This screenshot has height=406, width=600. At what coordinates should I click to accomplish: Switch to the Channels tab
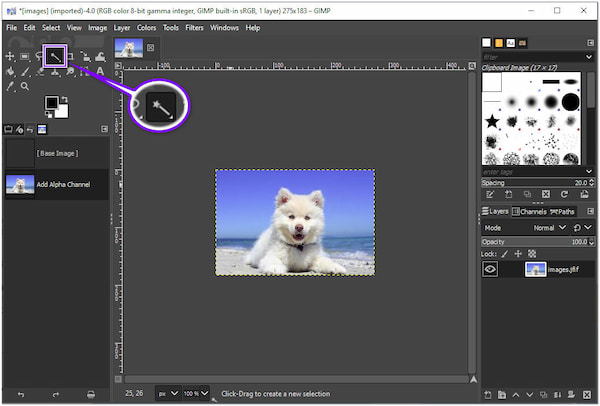click(530, 211)
